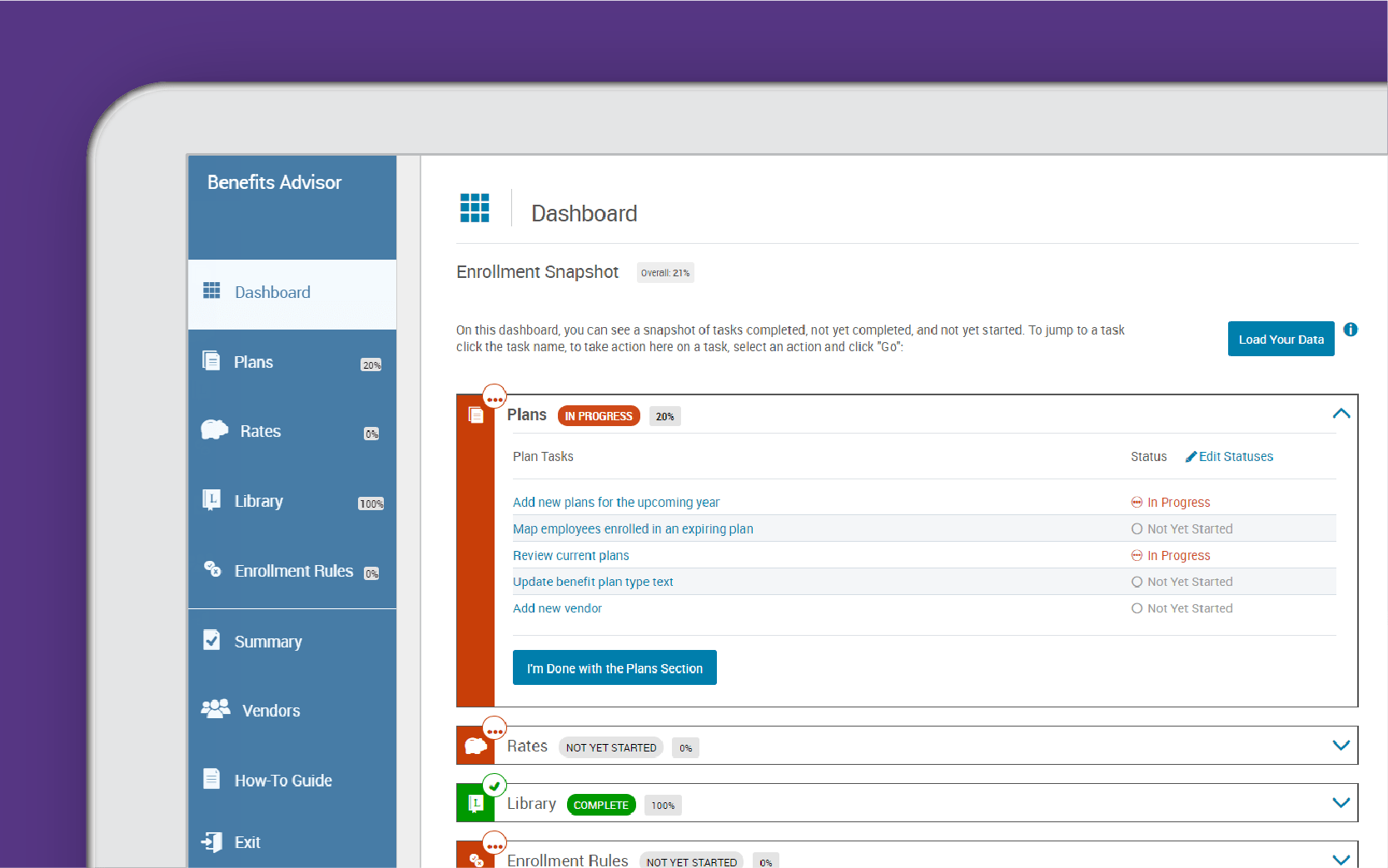Open Summary in the sidebar menu
The height and width of the screenshot is (868, 1388).
click(292, 642)
